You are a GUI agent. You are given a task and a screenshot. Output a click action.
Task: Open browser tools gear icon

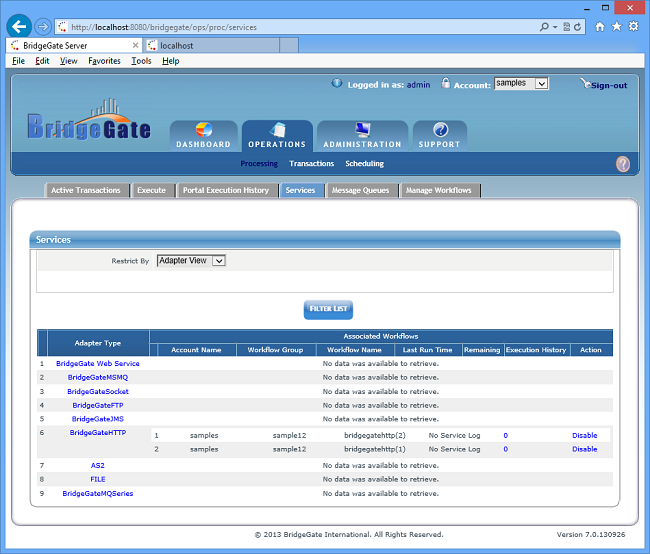point(633,27)
